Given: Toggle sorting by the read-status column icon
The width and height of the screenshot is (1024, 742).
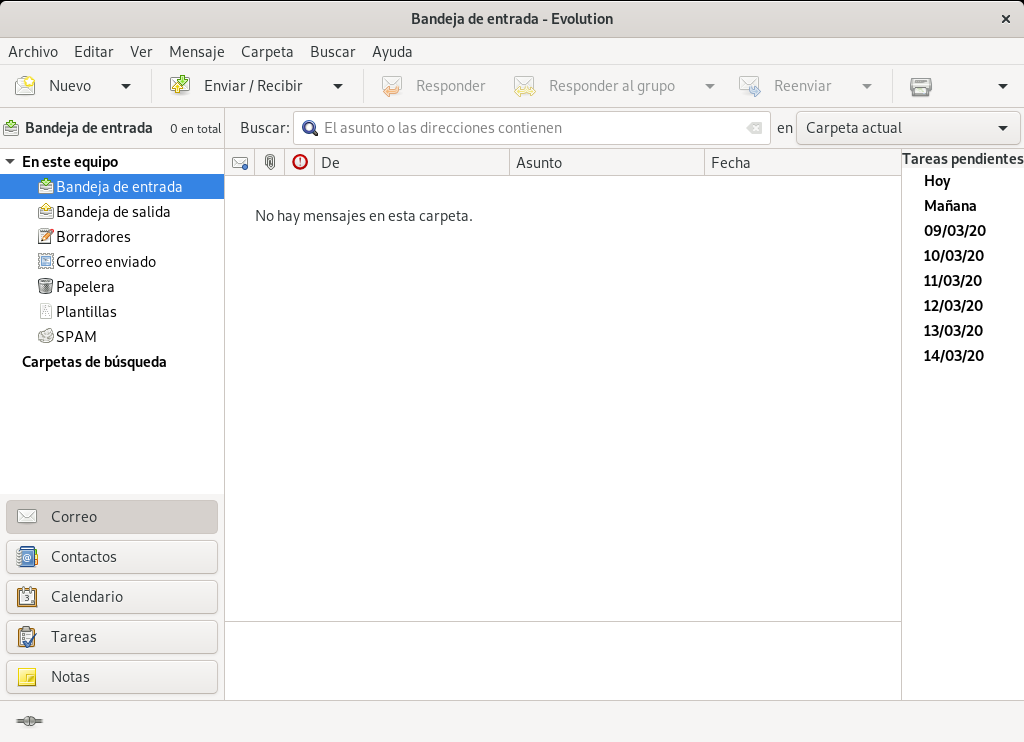Looking at the screenshot, I should coord(239,162).
